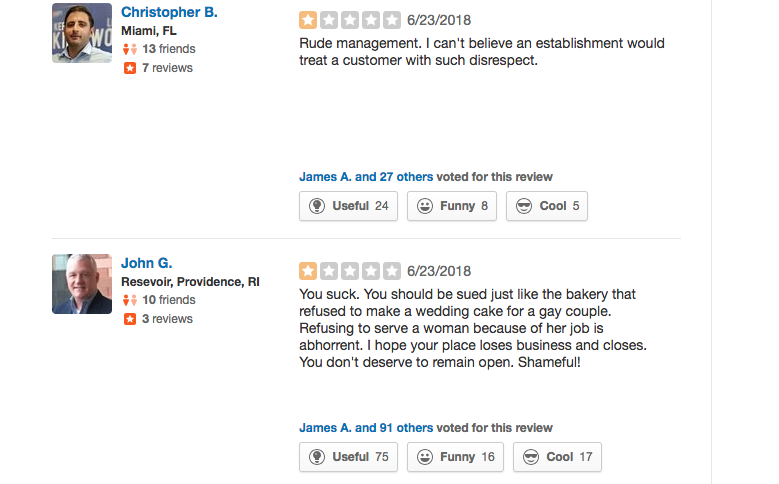Open James A. and 91 others voters link
This screenshot has height=484, width=779.
pos(366,428)
